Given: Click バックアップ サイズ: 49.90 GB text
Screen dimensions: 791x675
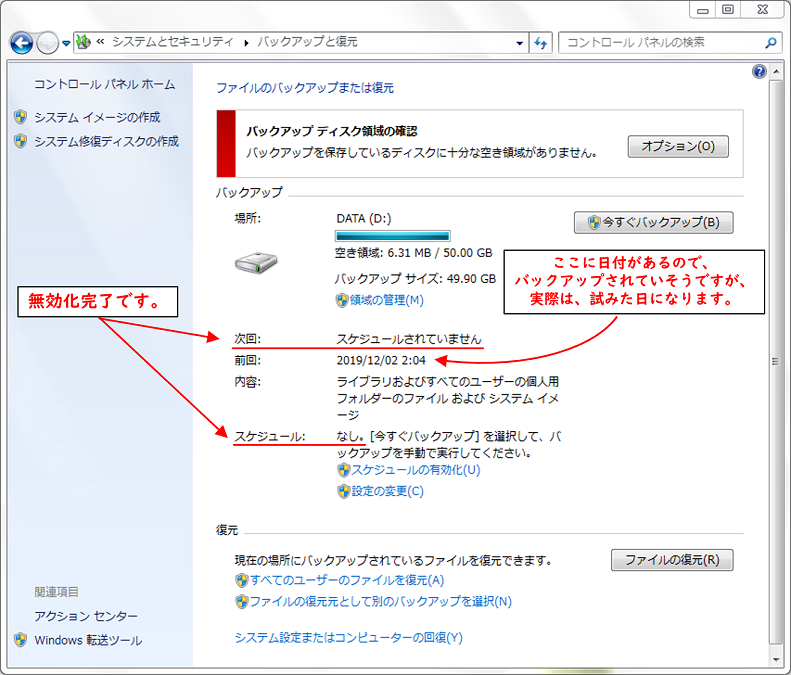Looking at the screenshot, I should 415,278.
